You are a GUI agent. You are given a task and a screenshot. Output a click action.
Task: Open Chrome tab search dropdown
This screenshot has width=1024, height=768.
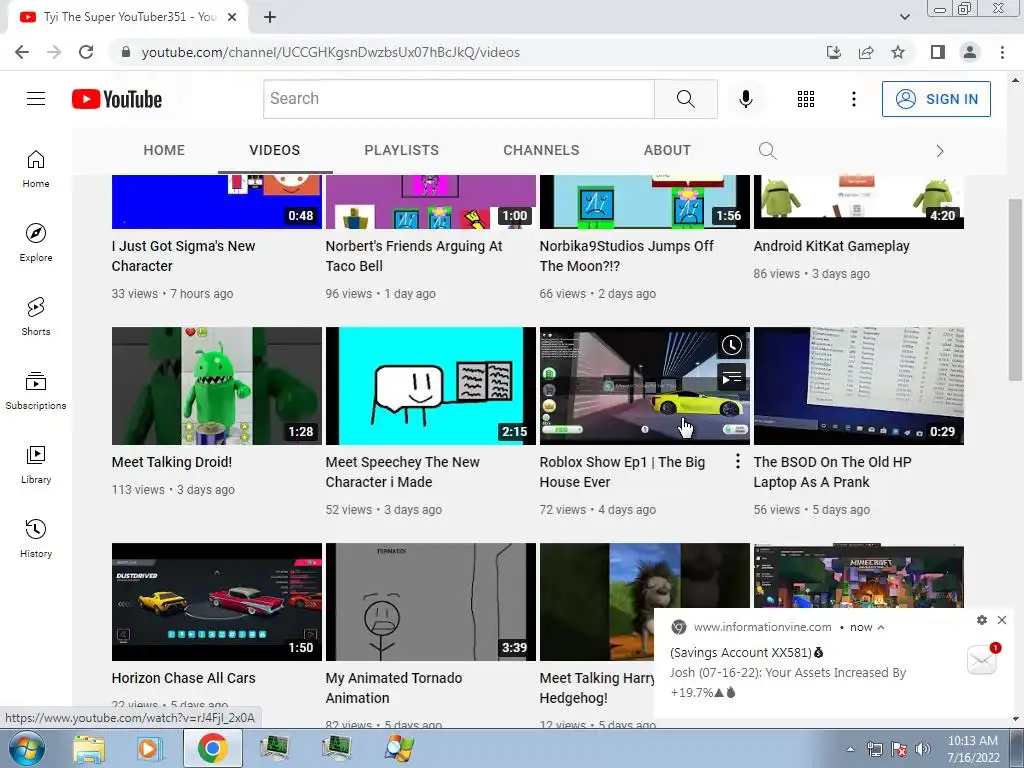(x=904, y=17)
